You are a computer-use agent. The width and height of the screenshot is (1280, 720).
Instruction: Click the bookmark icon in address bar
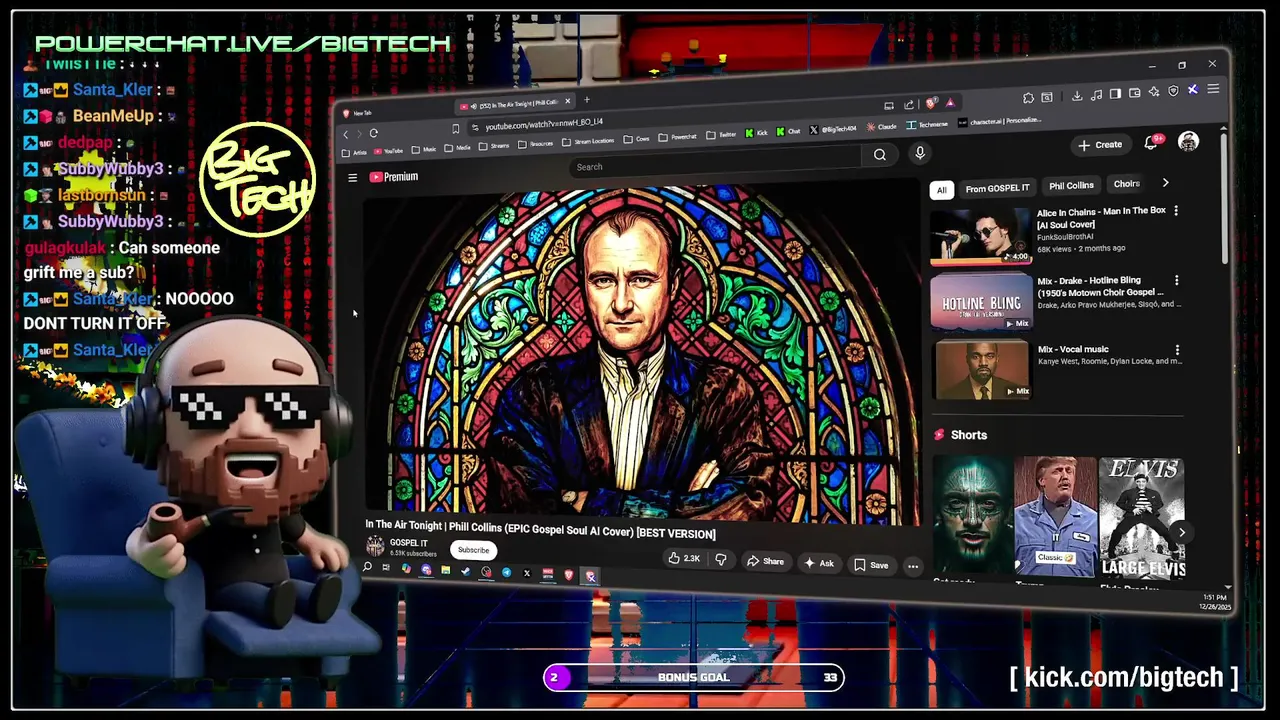click(x=456, y=129)
